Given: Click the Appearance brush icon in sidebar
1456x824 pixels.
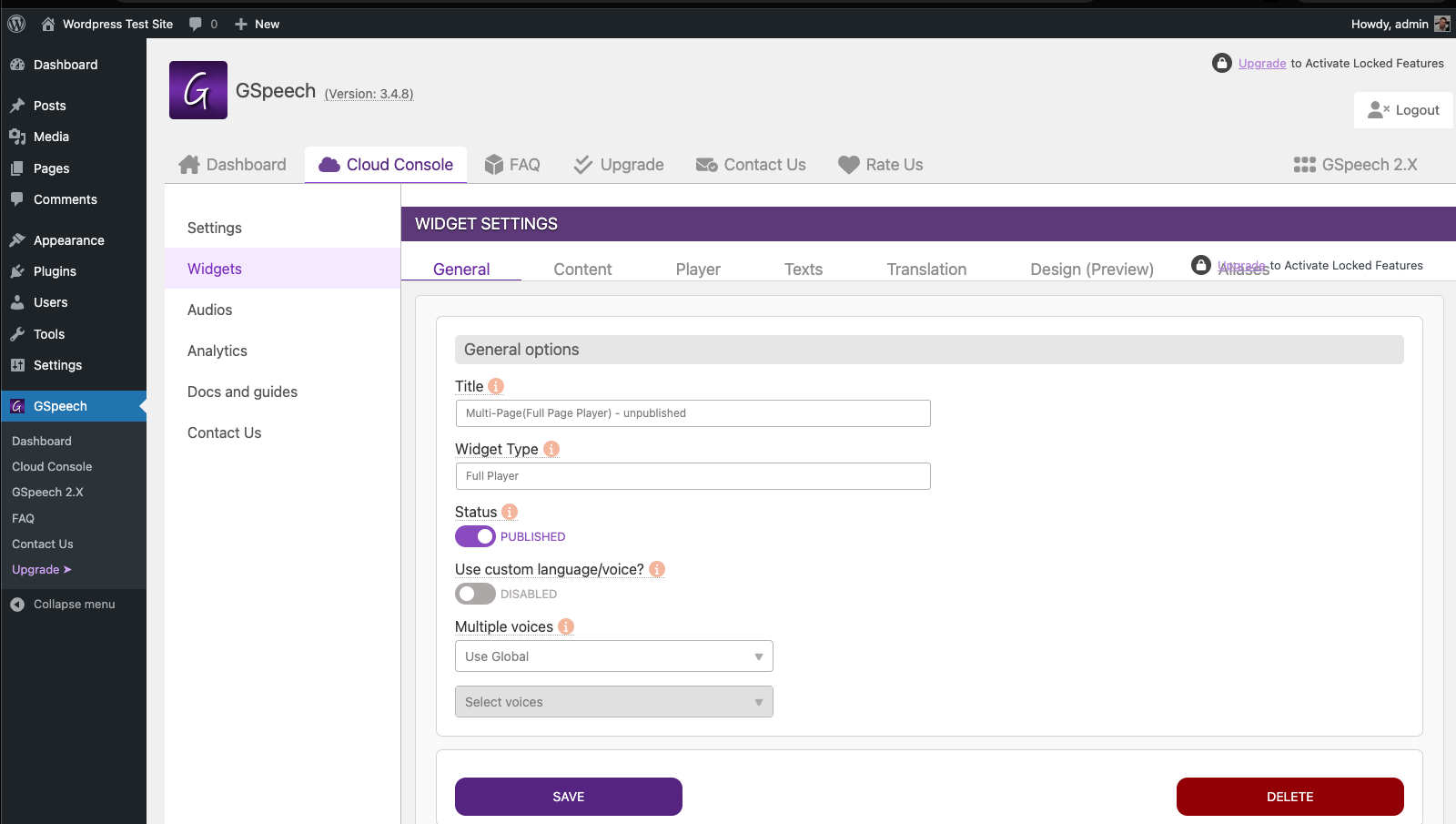Looking at the screenshot, I should point(17,240).
